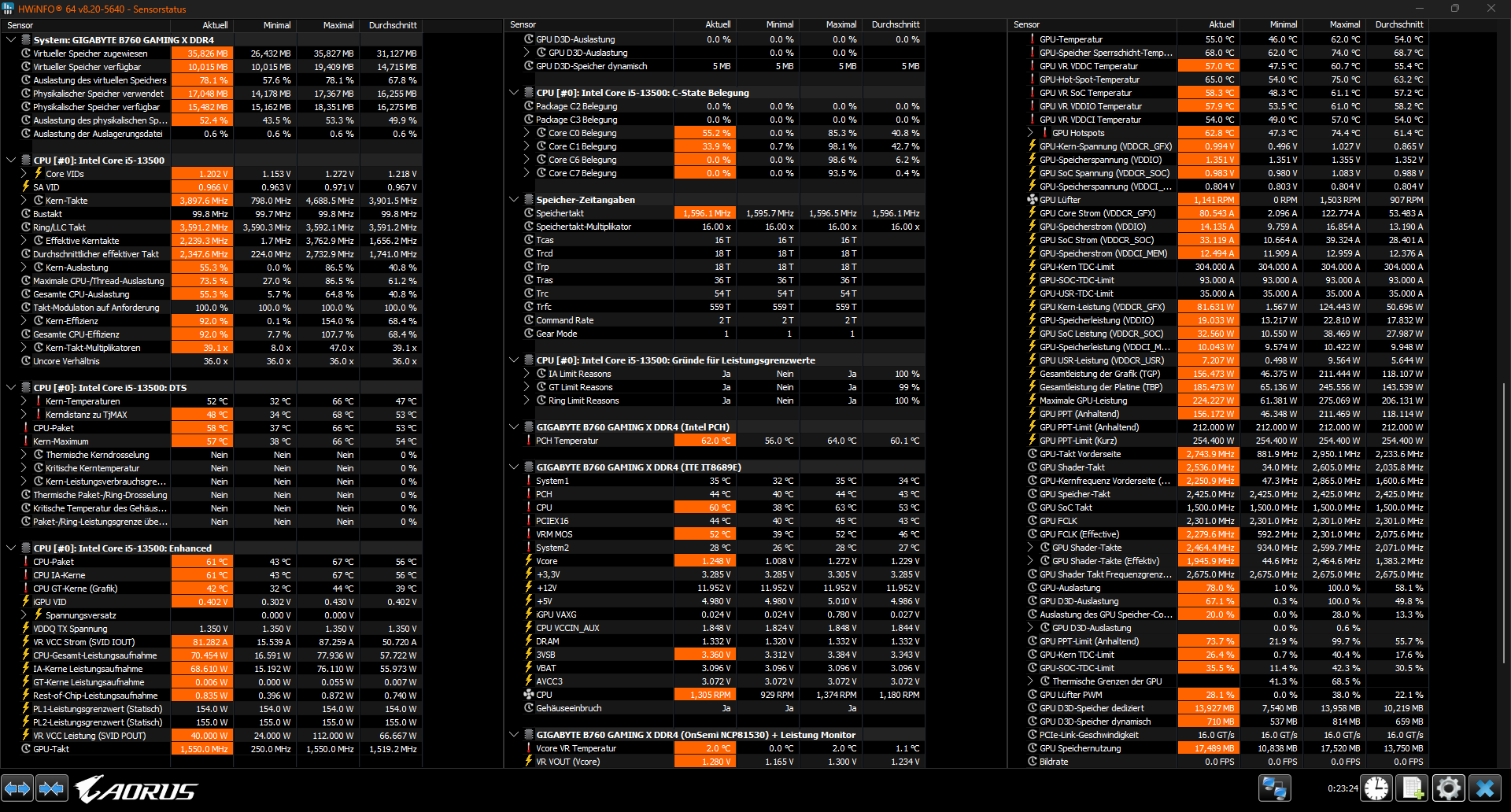
Task: Collapse the System: GIGABYTE B760 GAMING X DDR4 section
Action: click(11, 40)
